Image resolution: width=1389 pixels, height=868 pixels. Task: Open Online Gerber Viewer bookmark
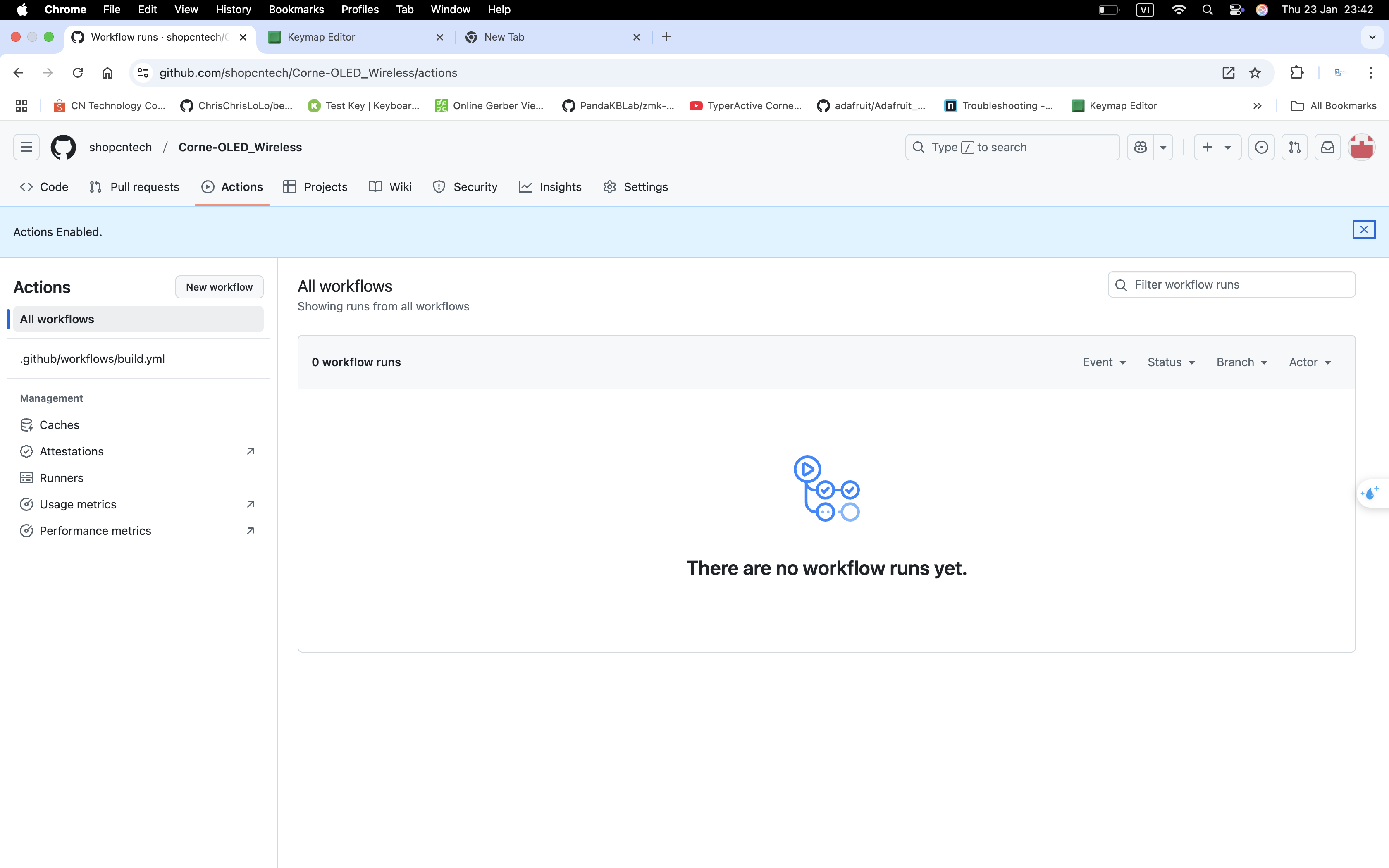click(489, 106)
